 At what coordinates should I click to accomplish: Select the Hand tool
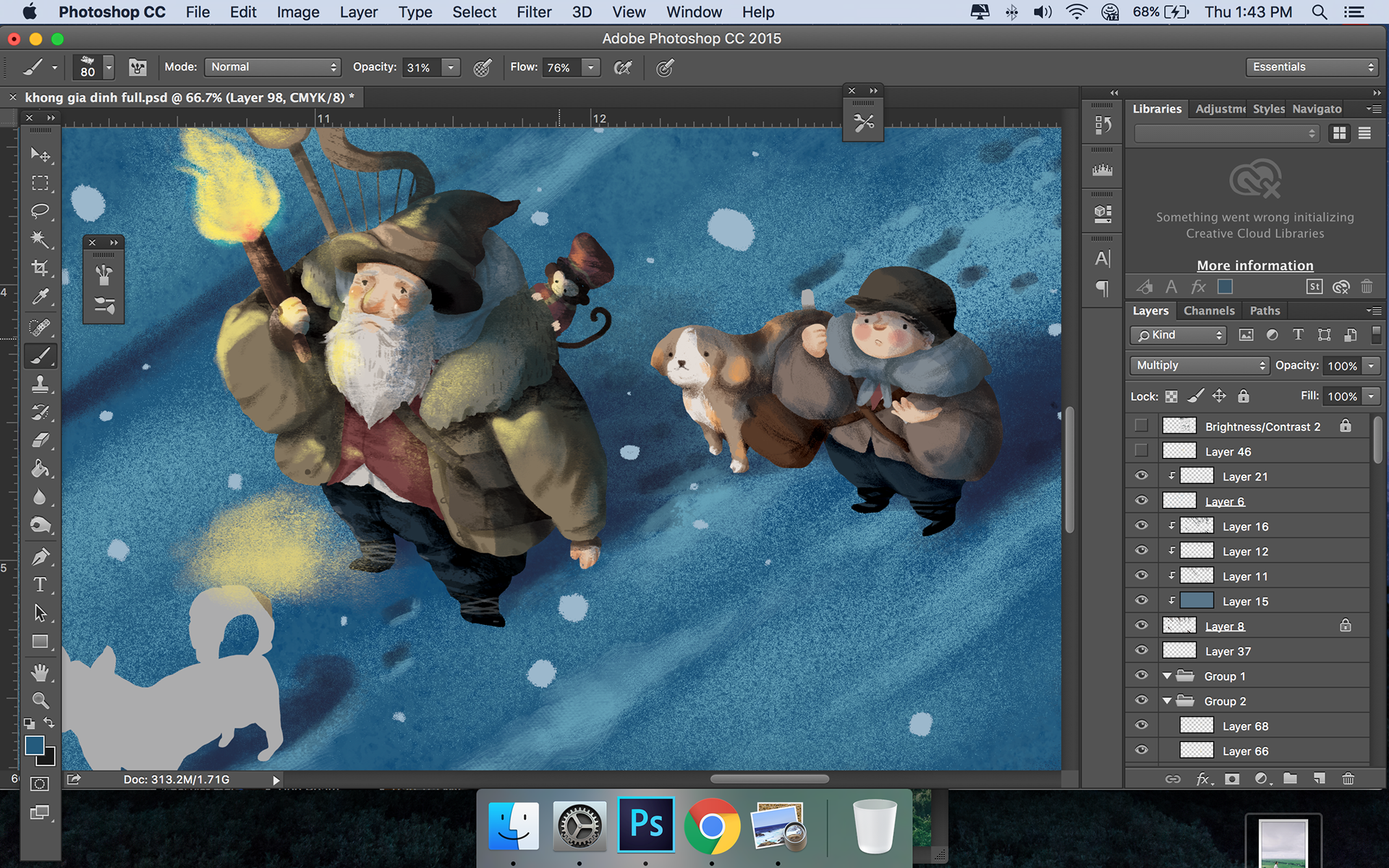[x=40, y=673]
